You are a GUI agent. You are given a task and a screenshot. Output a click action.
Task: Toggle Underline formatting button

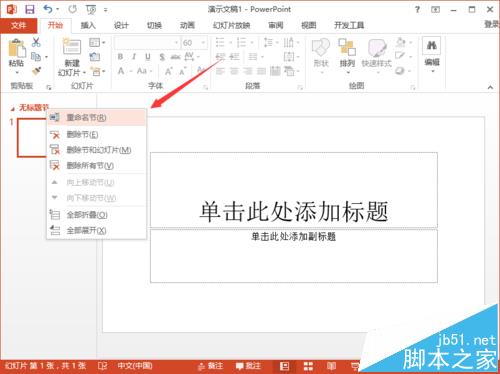[x=148, y=57]
